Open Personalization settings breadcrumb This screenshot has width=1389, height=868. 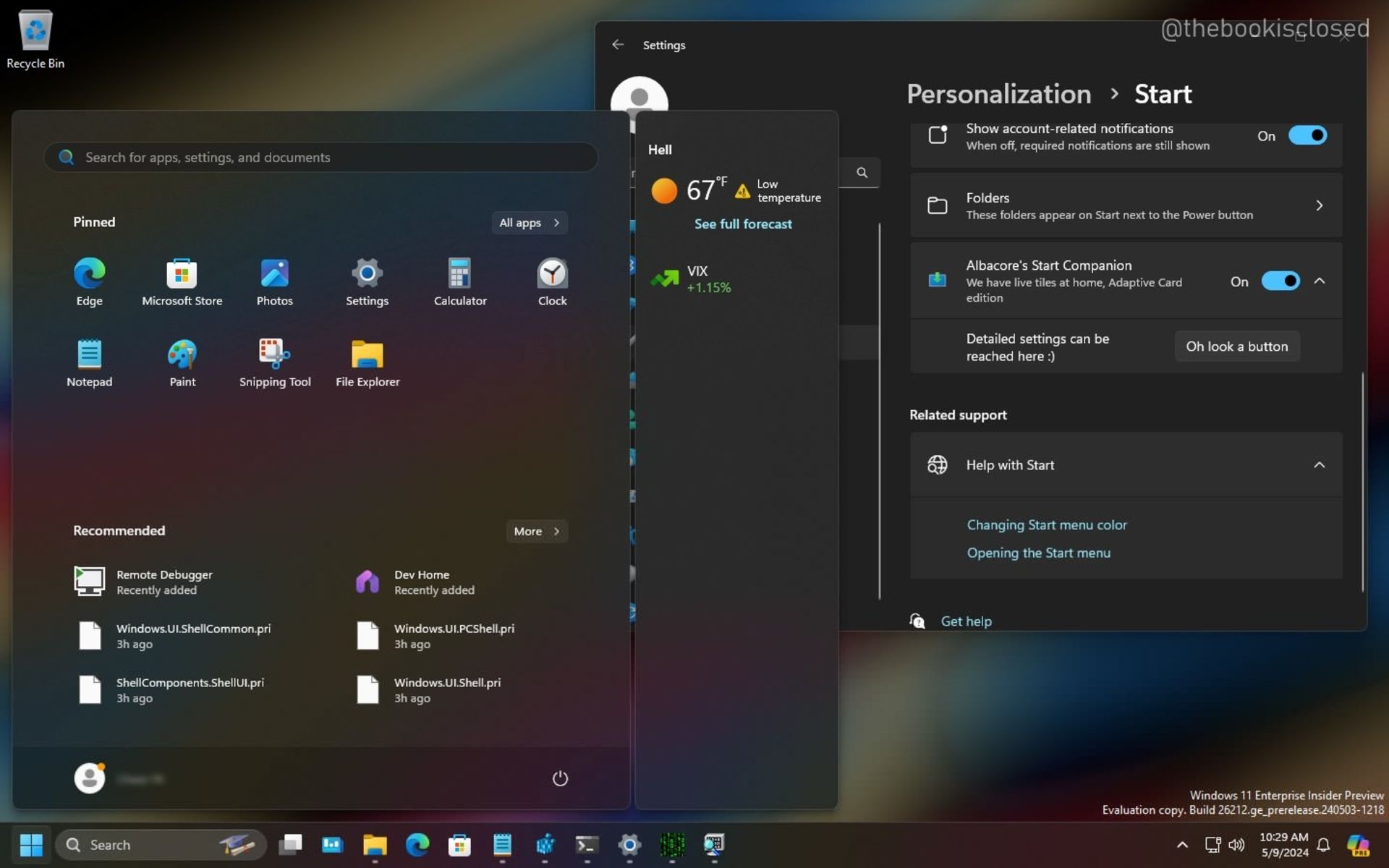click(998, 93)
